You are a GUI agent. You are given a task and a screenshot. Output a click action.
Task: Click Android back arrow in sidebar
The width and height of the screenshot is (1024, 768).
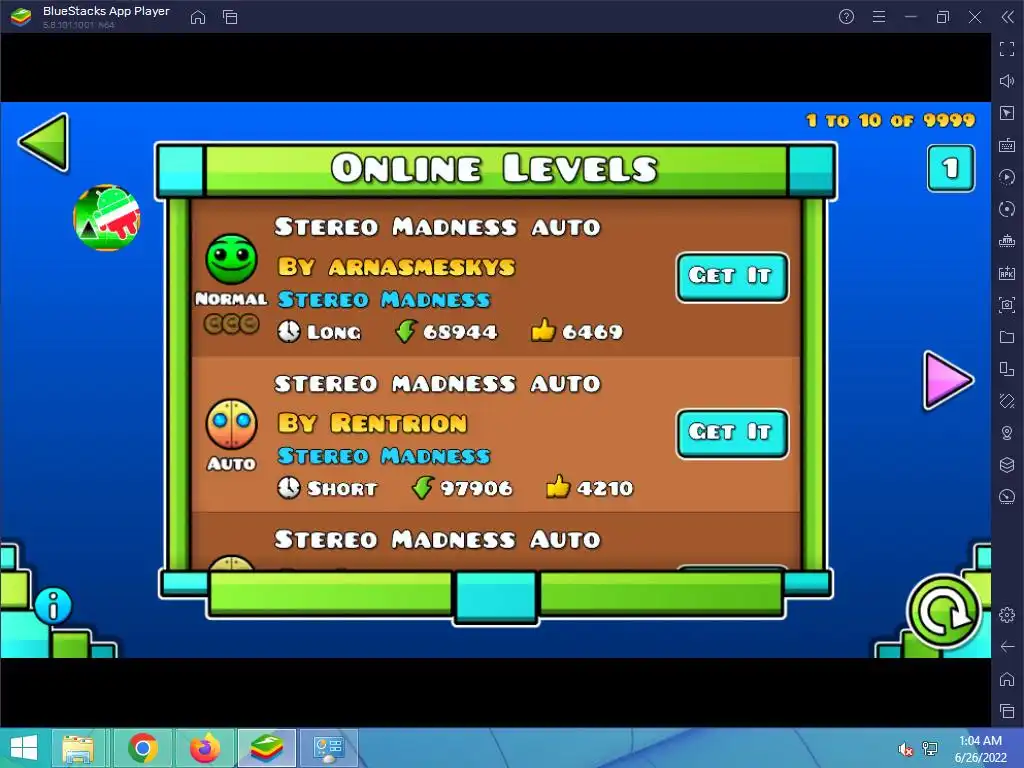[1007, 647]
